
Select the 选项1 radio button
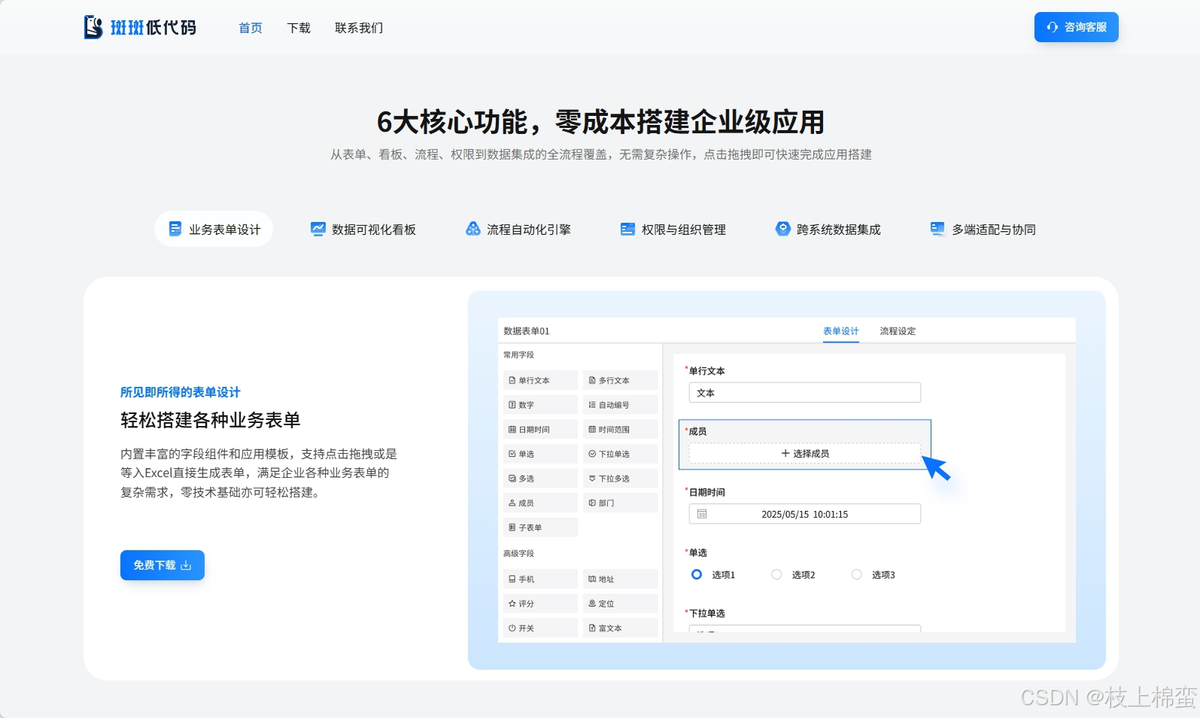[x=697, y=575]
